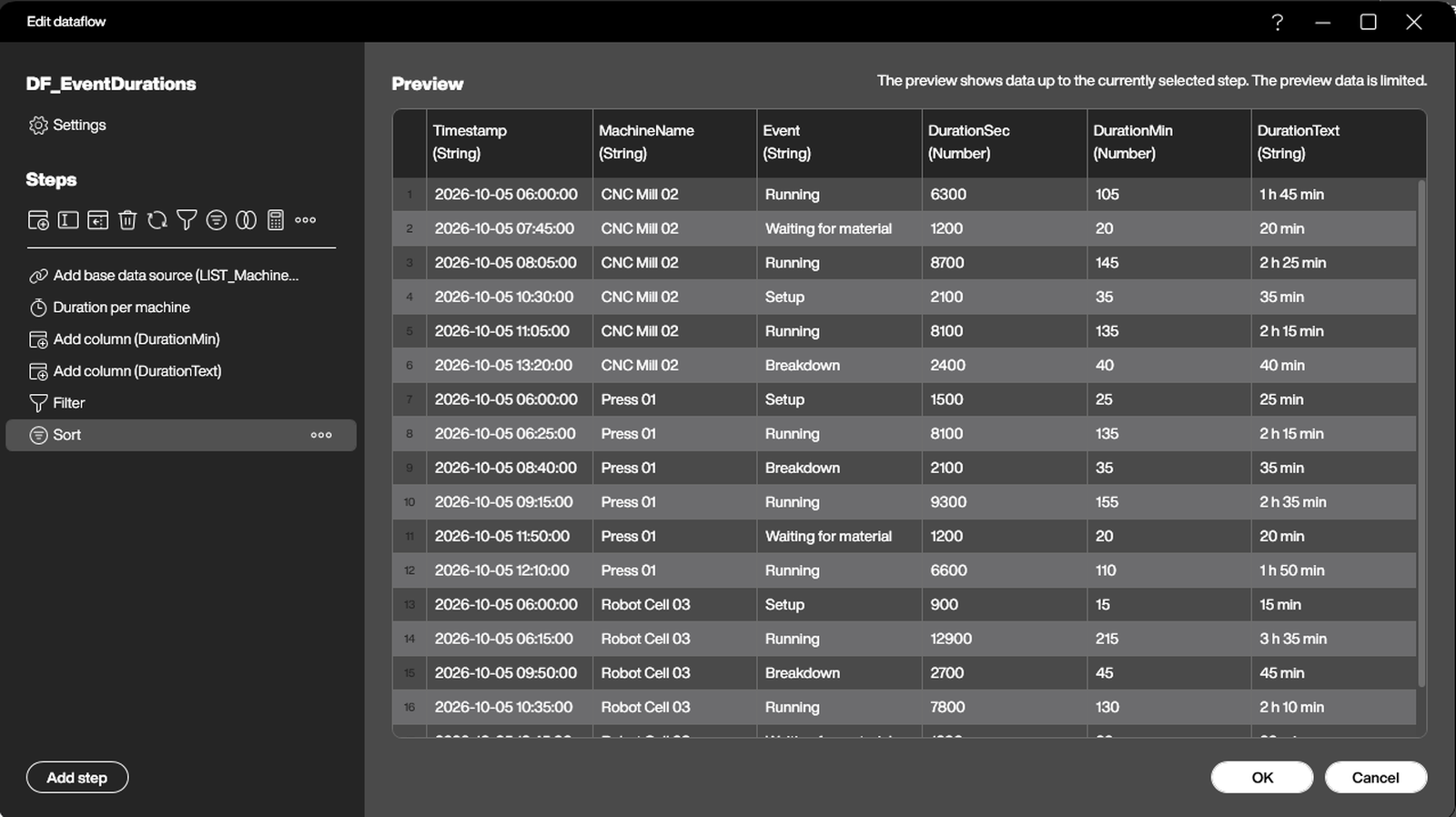1456x817 pixels.
Task: Click the calculator icon in Steps toolbar
Action: click(276, 220)
